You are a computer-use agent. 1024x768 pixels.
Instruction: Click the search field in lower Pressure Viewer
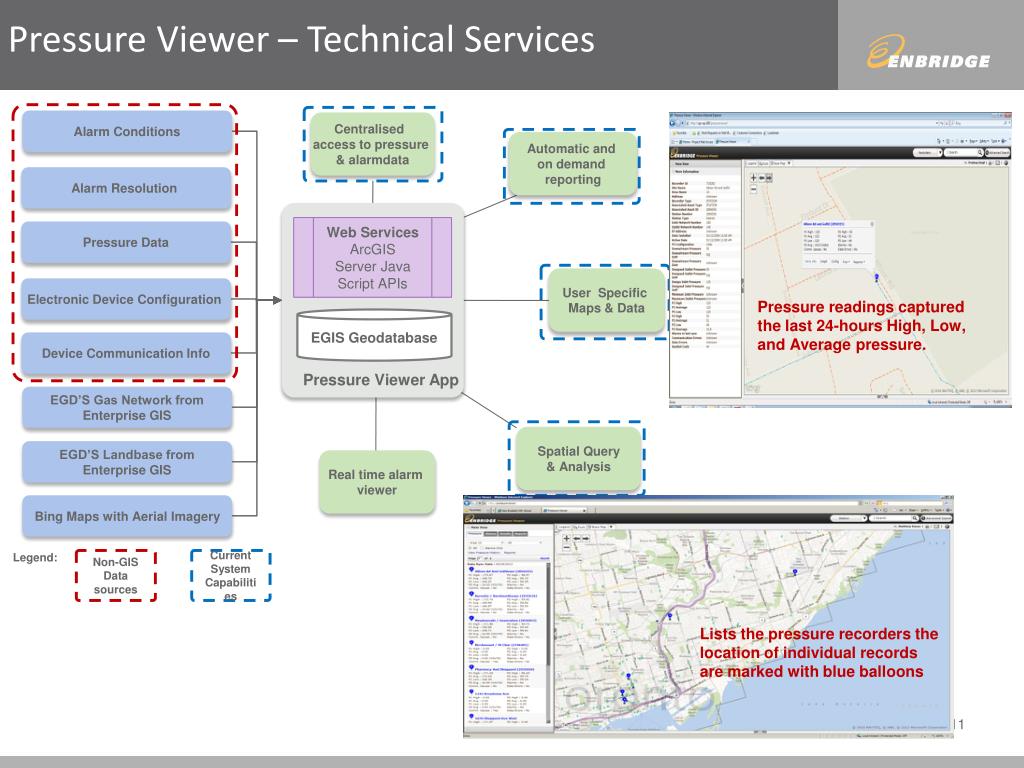(895, 518)
